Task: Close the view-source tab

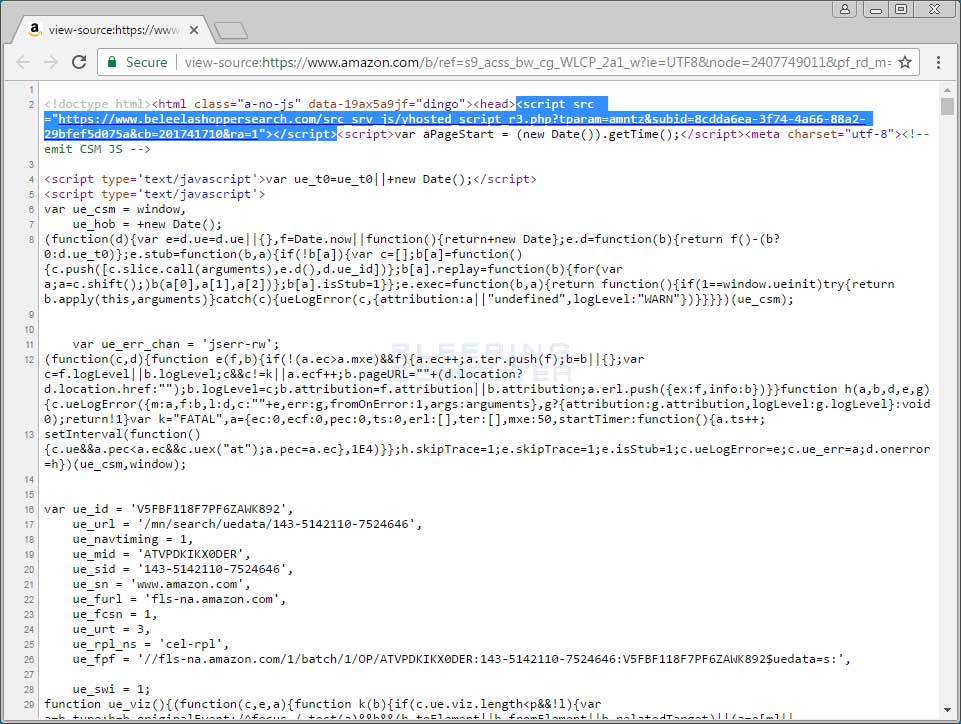Action: (x=196, y=30)
